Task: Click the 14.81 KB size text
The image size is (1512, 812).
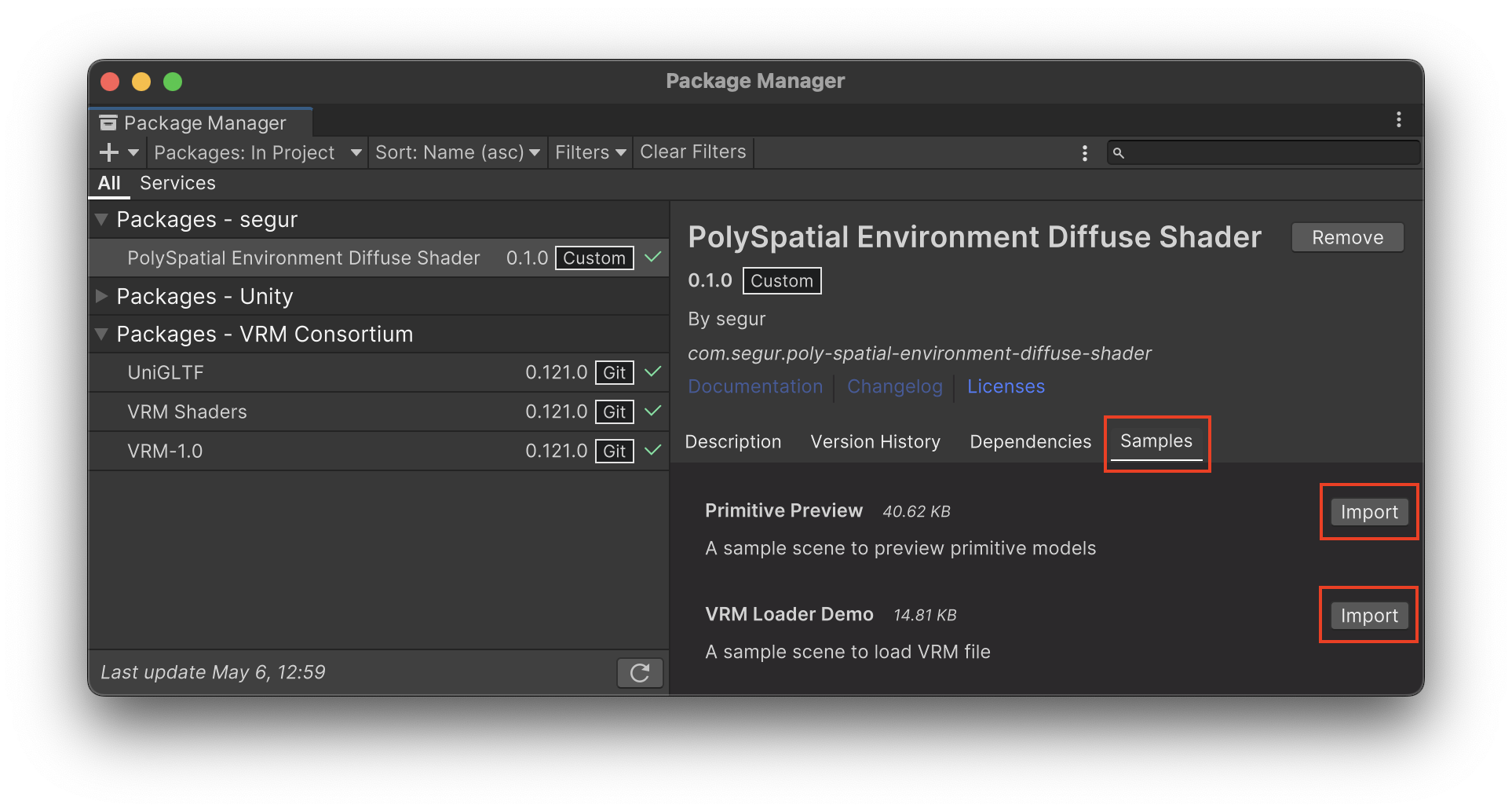Action: click(925, 615)
